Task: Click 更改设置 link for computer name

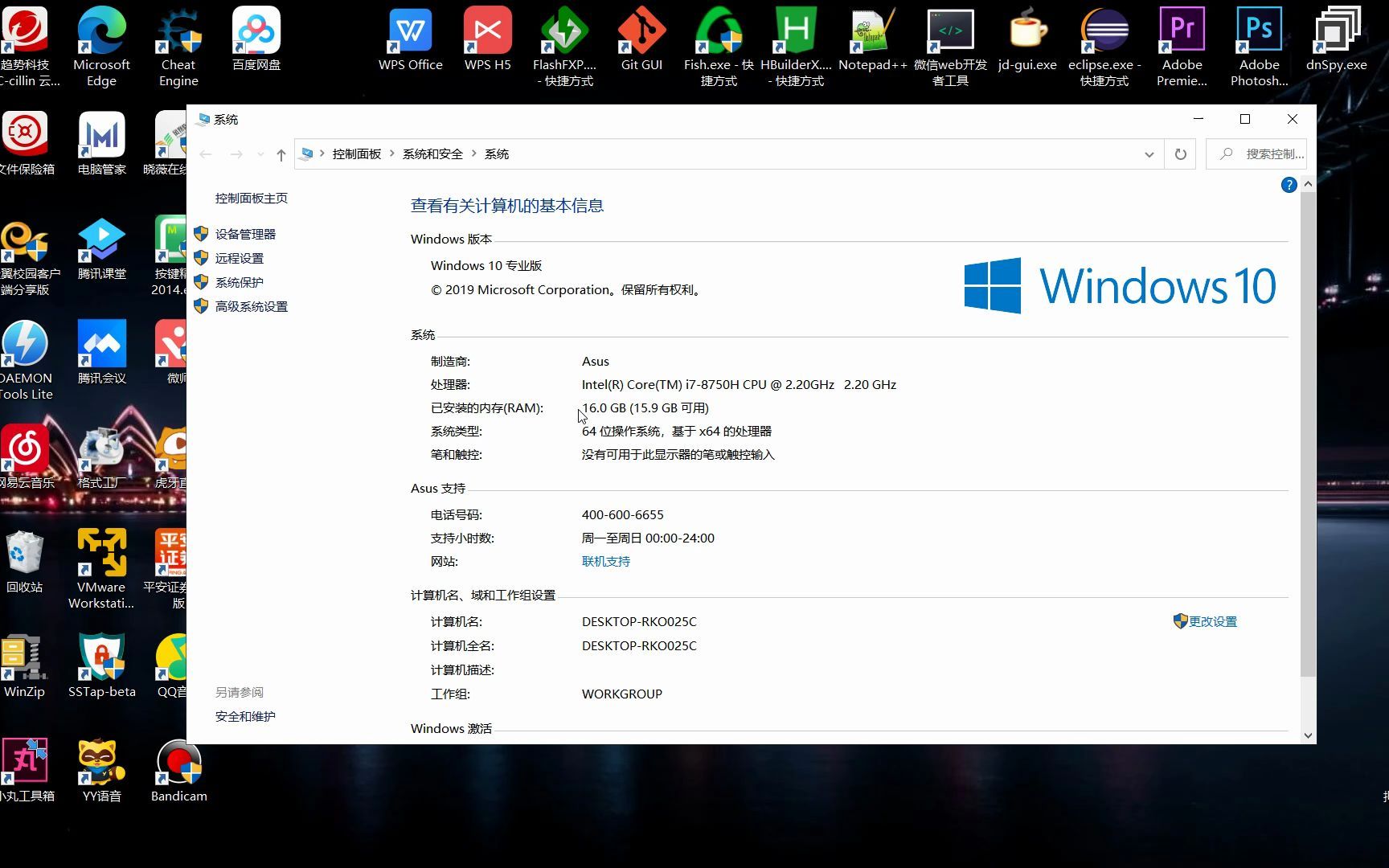Action: (1213, 621)
